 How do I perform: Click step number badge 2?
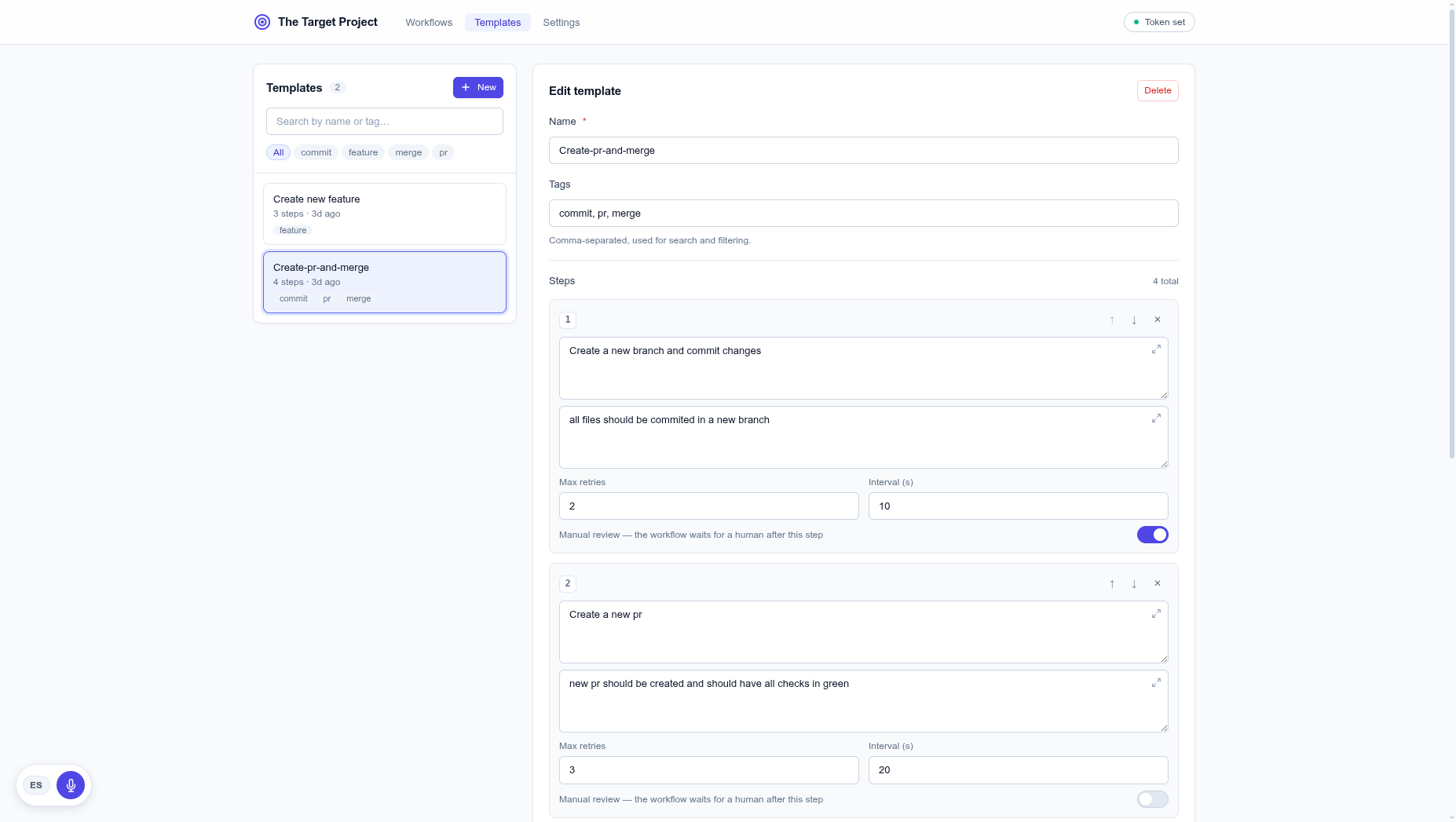568,583
